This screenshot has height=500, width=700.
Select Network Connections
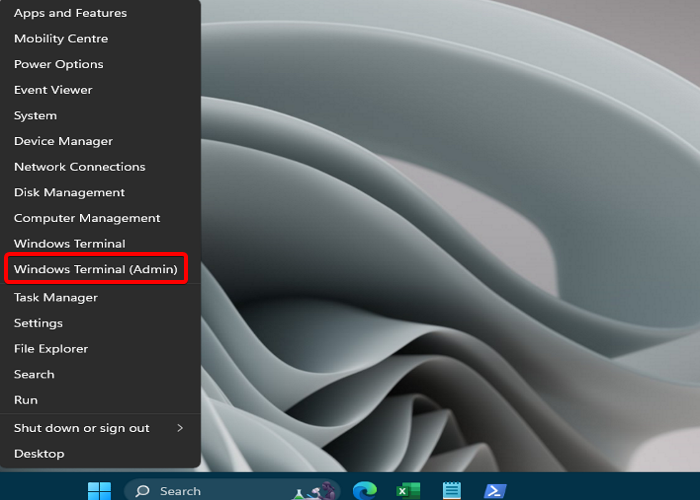[100, 167]
